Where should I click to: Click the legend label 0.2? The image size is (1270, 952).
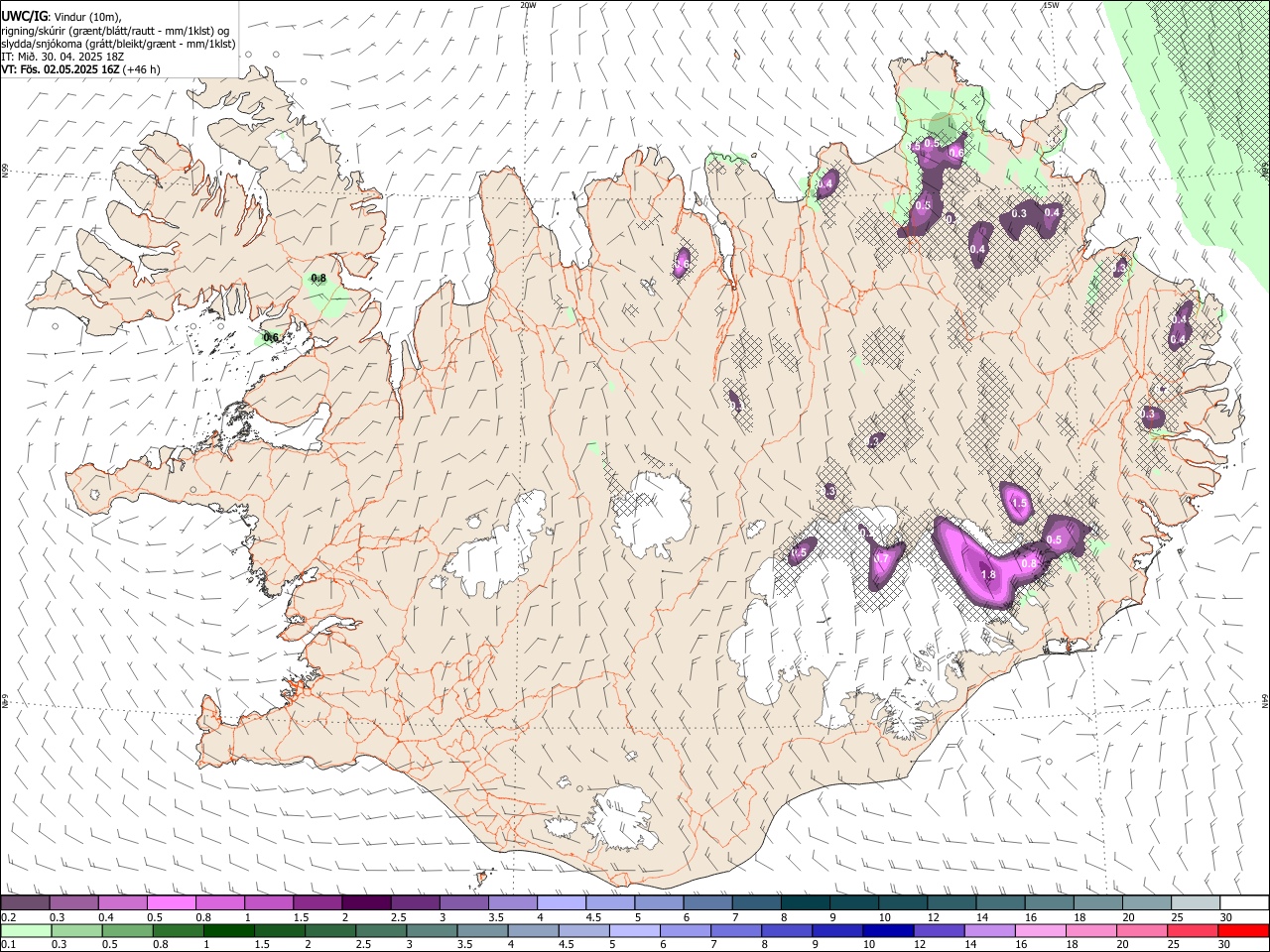coord(8,917)
